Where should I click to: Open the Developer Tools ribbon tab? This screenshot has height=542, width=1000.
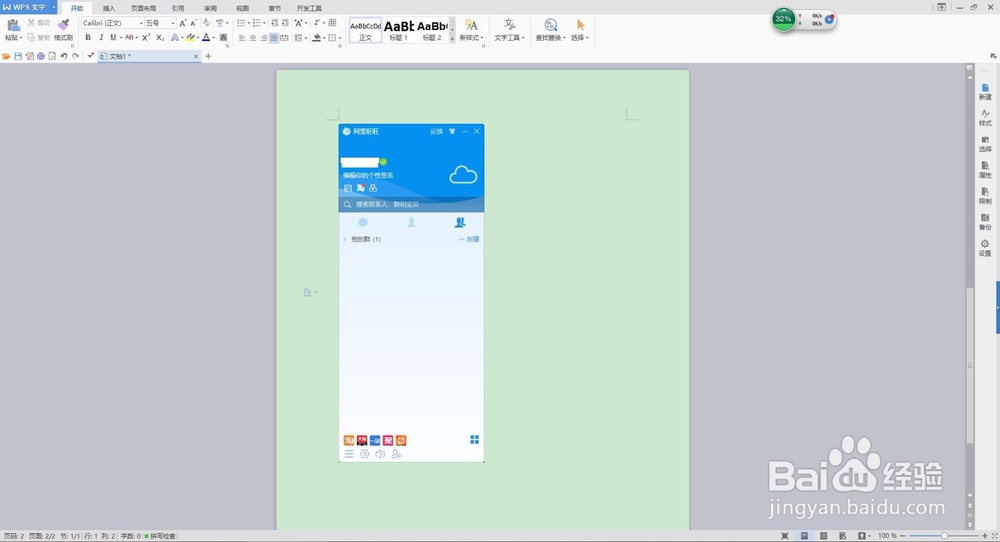(x=309, y=8)
